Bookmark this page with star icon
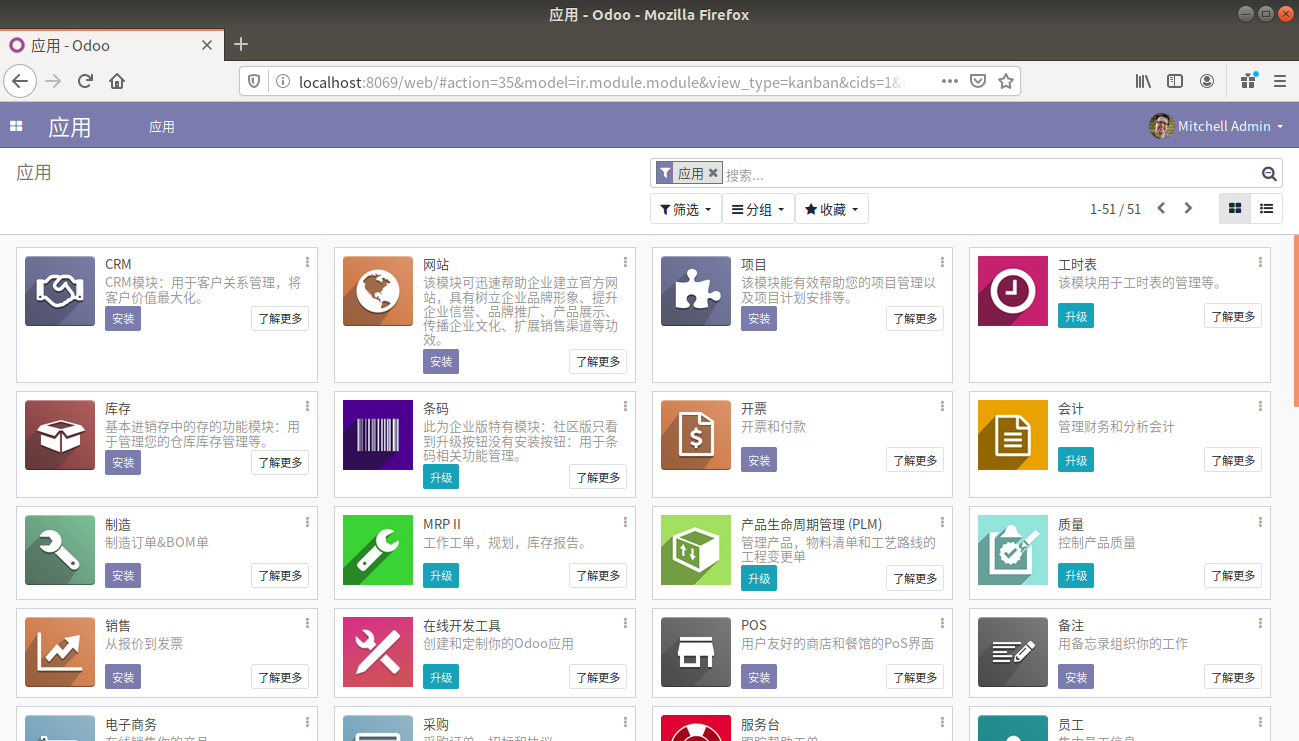 pyautogui.click(x=1006, y=81)
